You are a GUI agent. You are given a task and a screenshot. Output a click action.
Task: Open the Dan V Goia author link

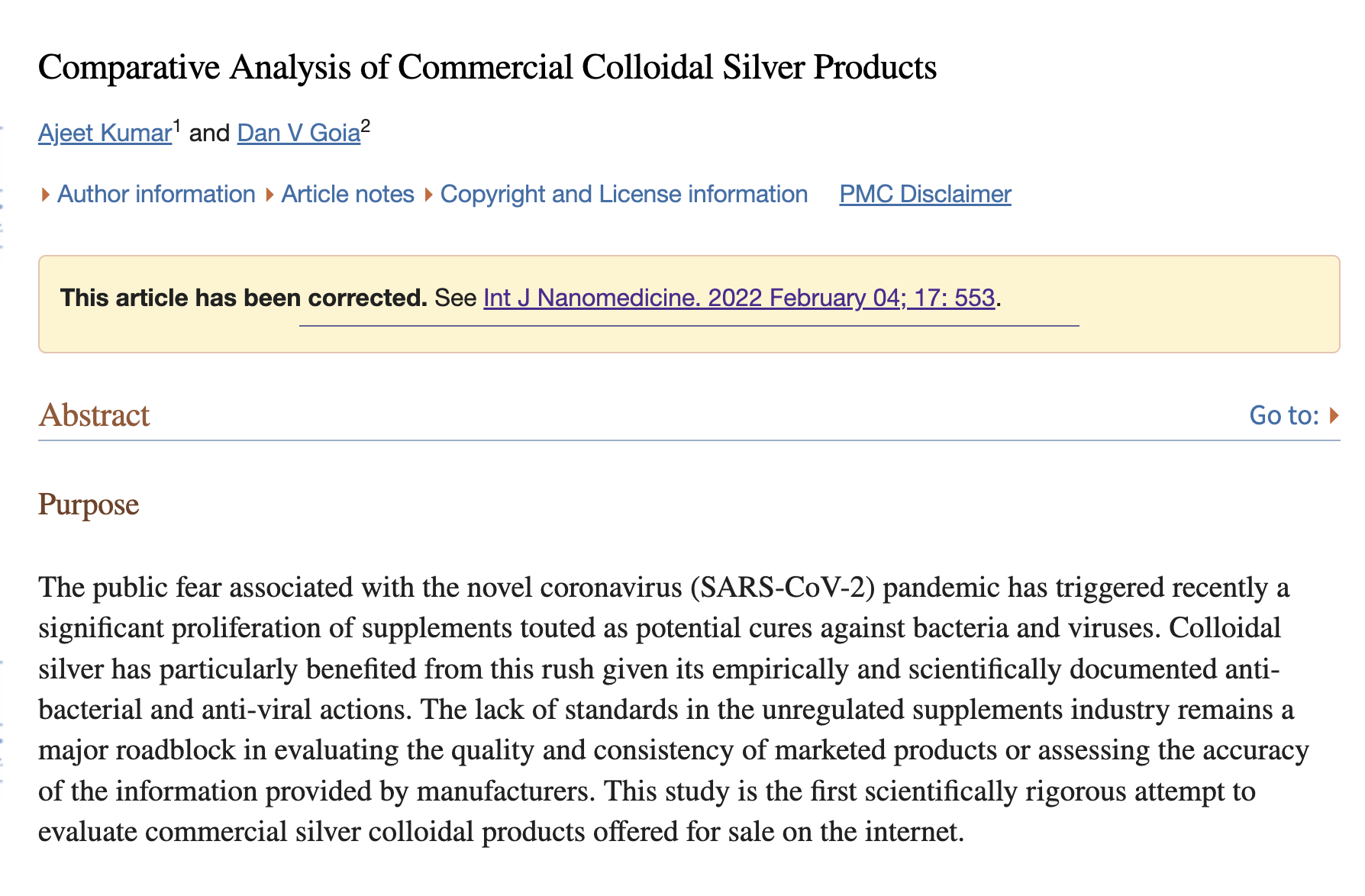[298, 133]
